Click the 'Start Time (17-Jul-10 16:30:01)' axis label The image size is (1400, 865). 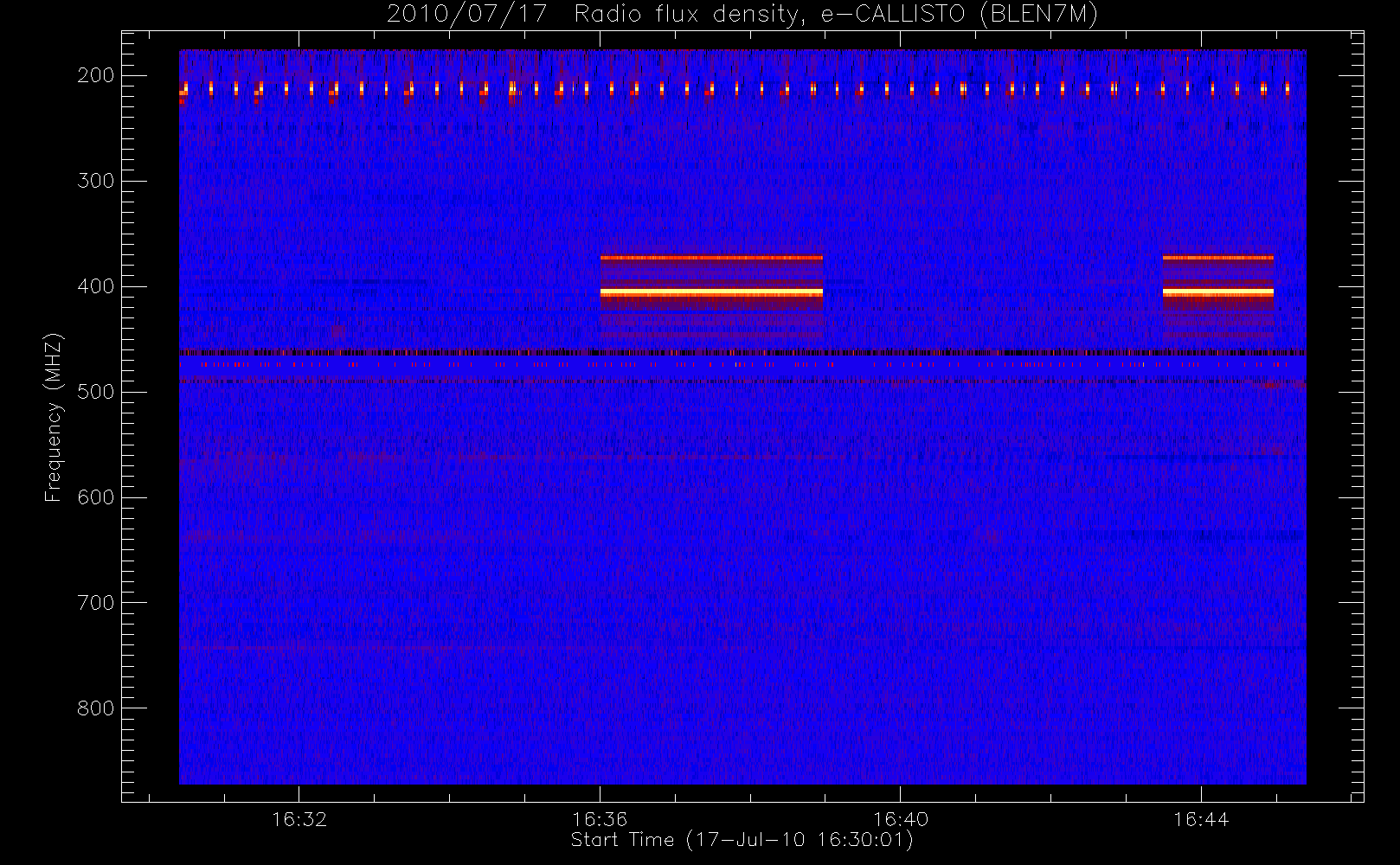[742, 840]
